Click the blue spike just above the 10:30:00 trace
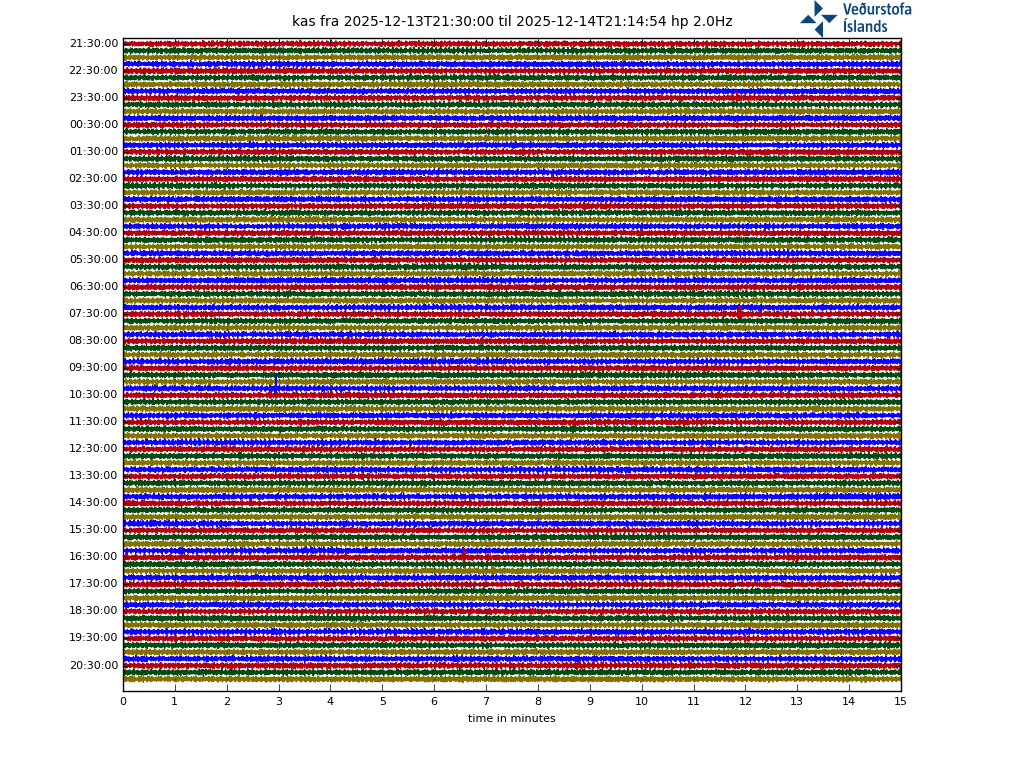The height and width of the screenshot is (768, 1024). pos(275,384)
